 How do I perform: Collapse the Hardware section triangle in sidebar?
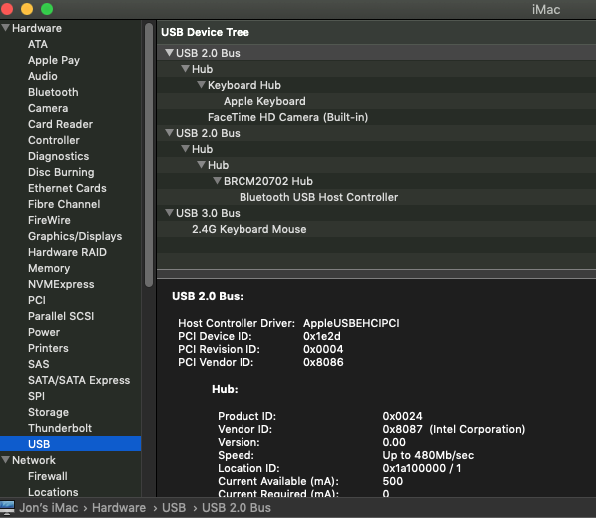pos(6,28)
